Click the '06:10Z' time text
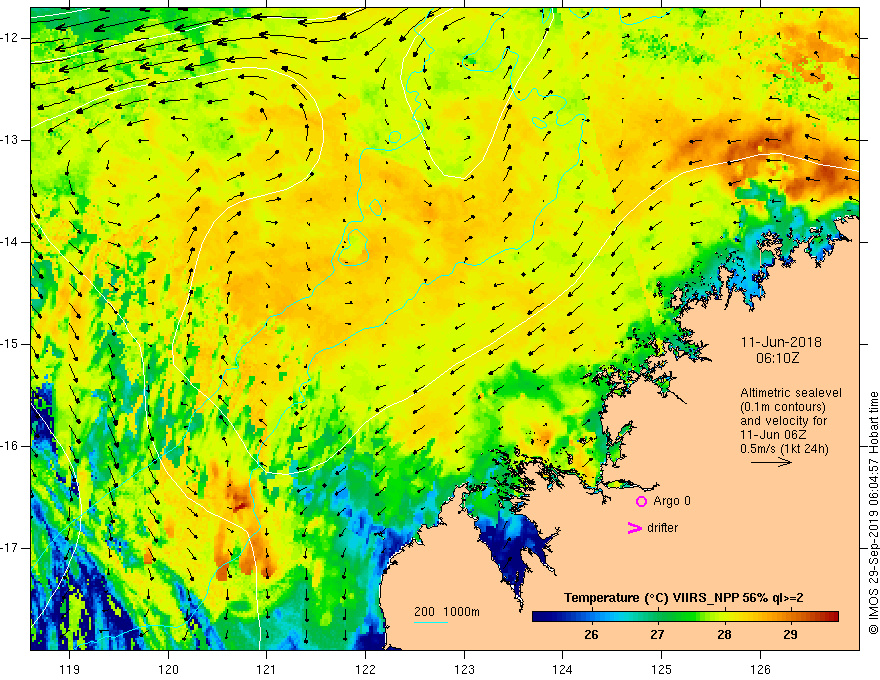The width and height of the screenshot is (880, 680). coord(777,358)
